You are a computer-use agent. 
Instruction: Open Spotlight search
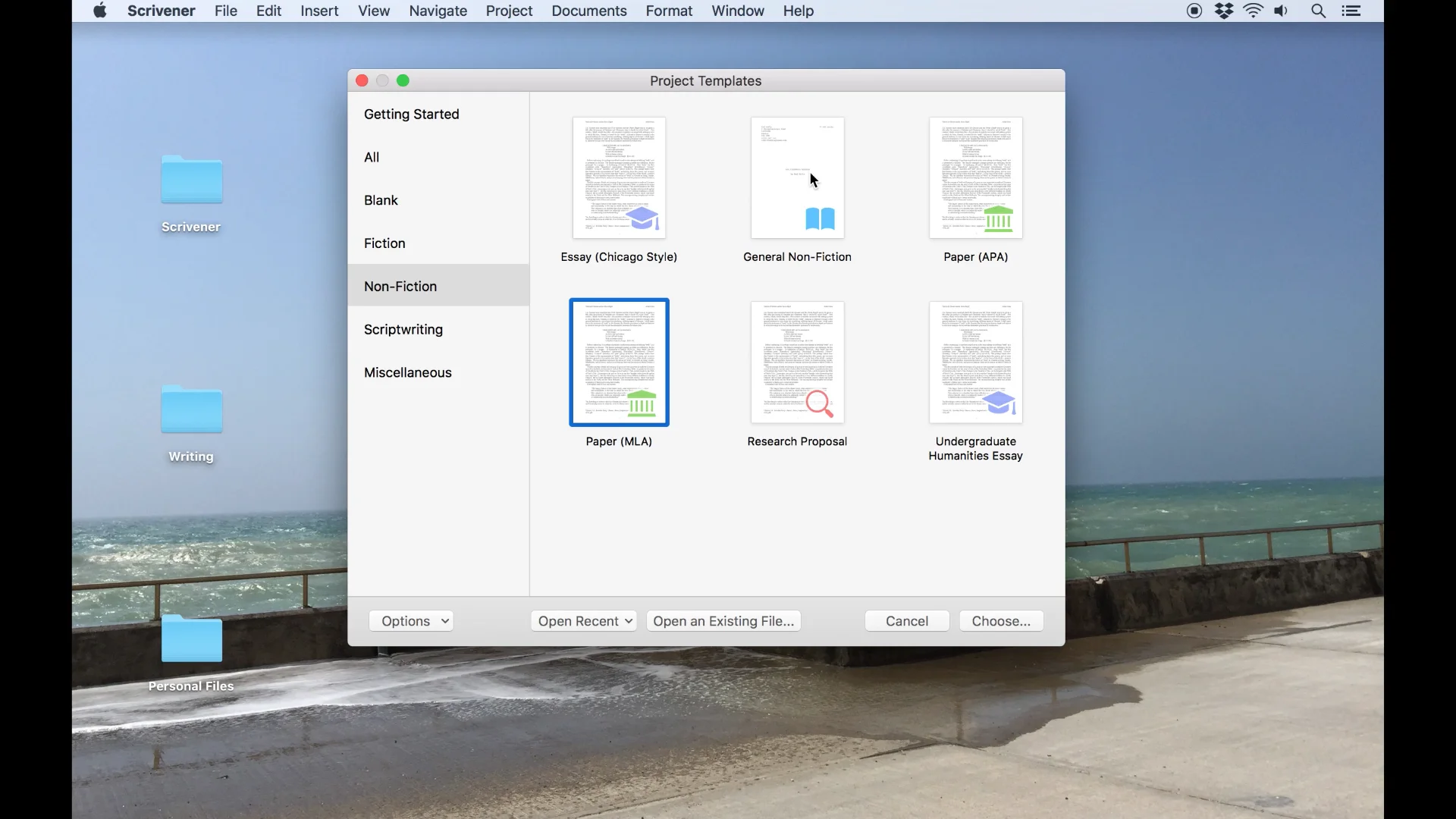(1319, 11)
